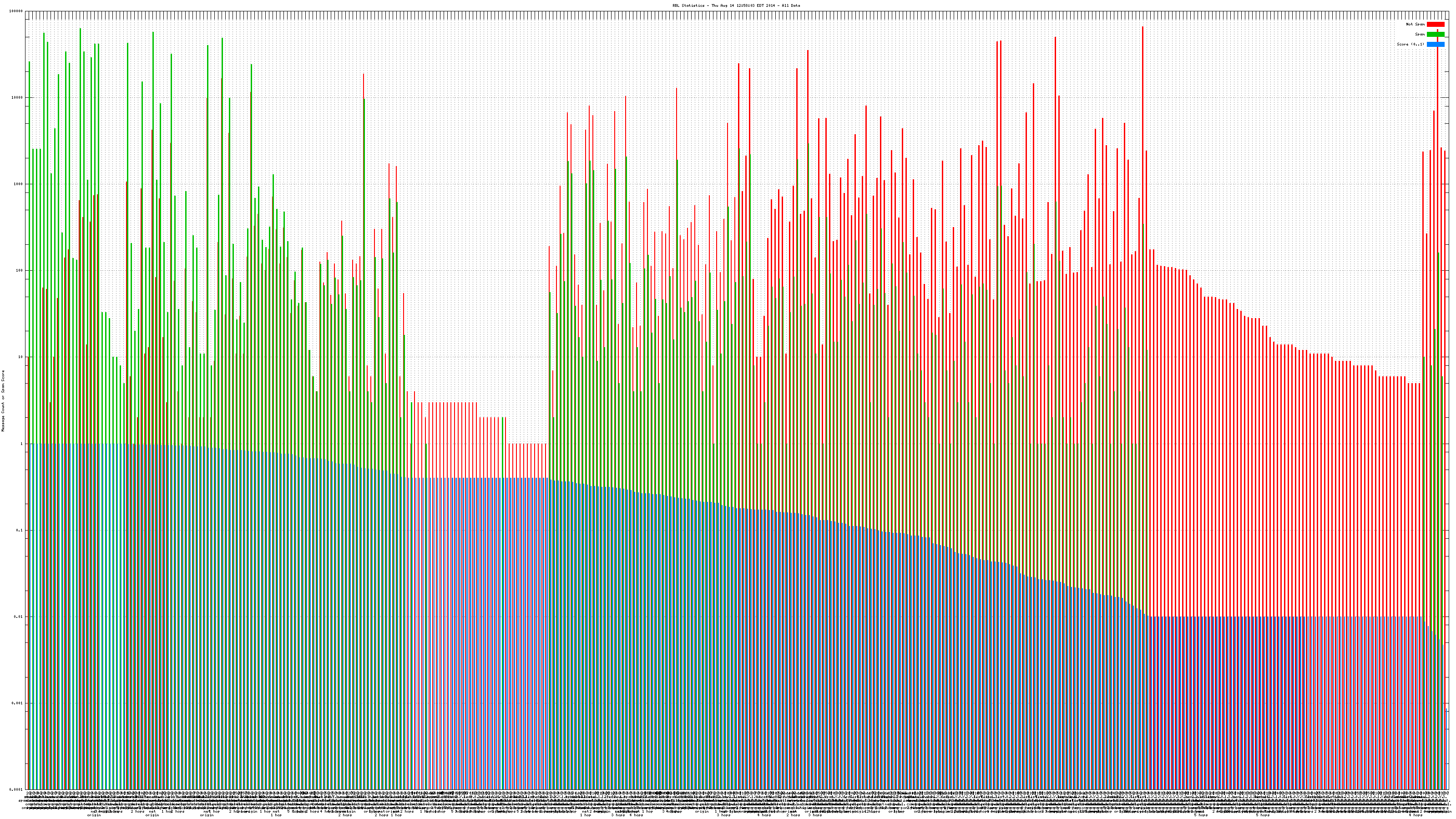The image size is (1456, 819).
Task: Click the 10000 y-axis tick label
Action: click(x=18, y=98)
